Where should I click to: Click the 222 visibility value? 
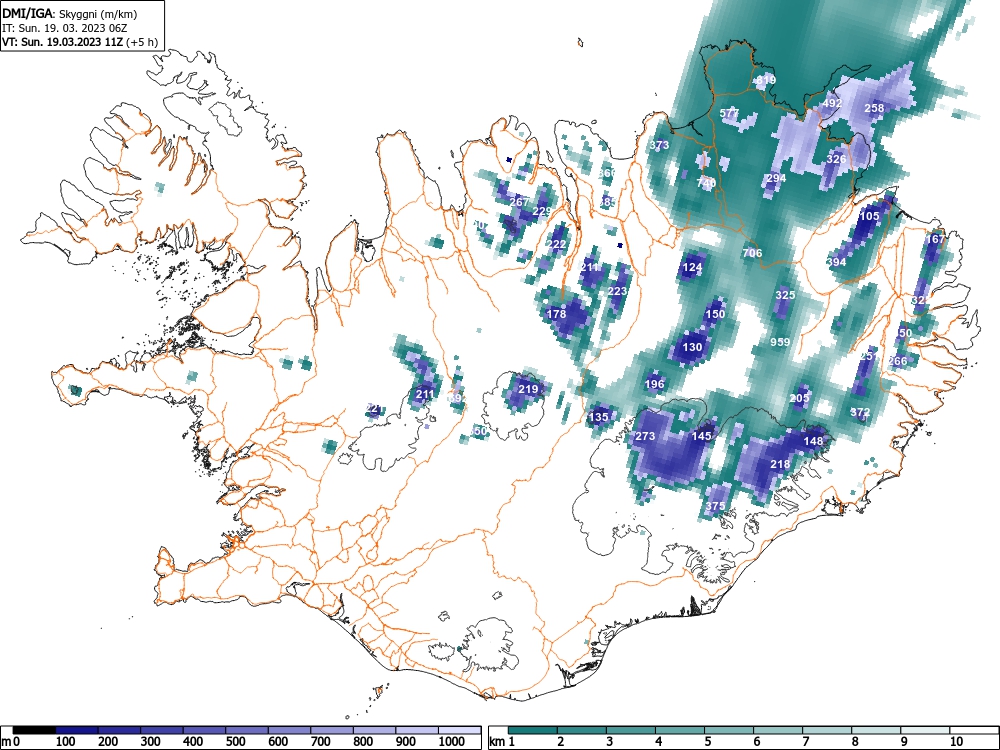tap(557, 245)
